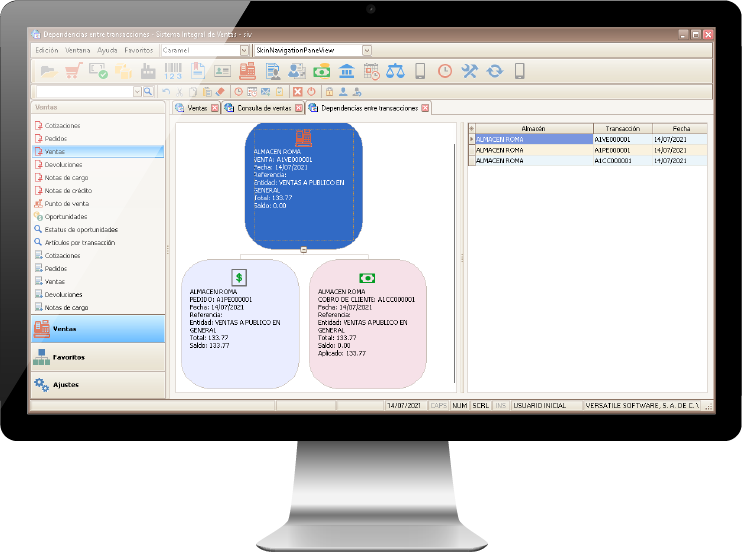
Task: Click the blue bank building icon
Action: 346,71
